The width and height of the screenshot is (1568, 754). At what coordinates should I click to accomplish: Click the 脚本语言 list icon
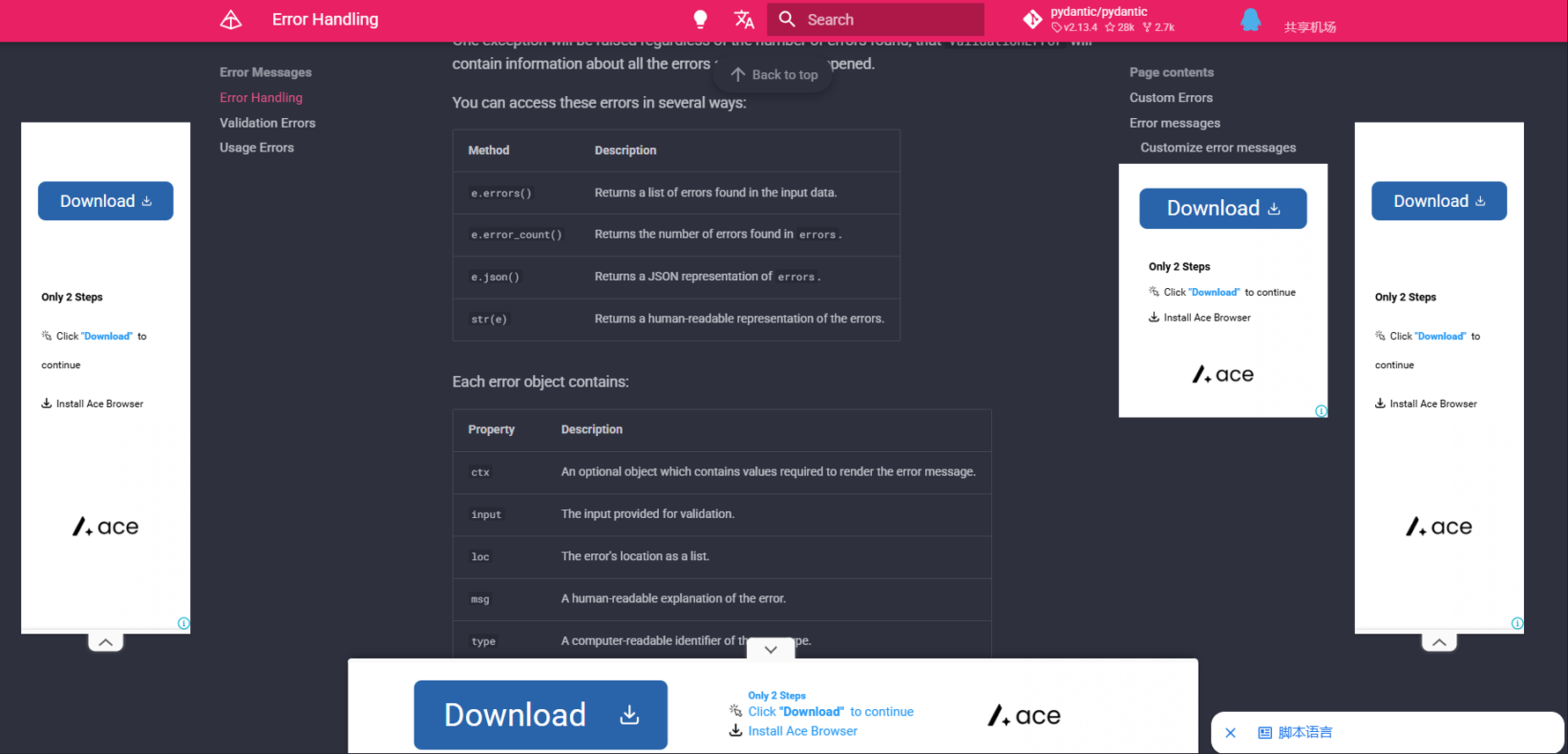pos(1265,733)
